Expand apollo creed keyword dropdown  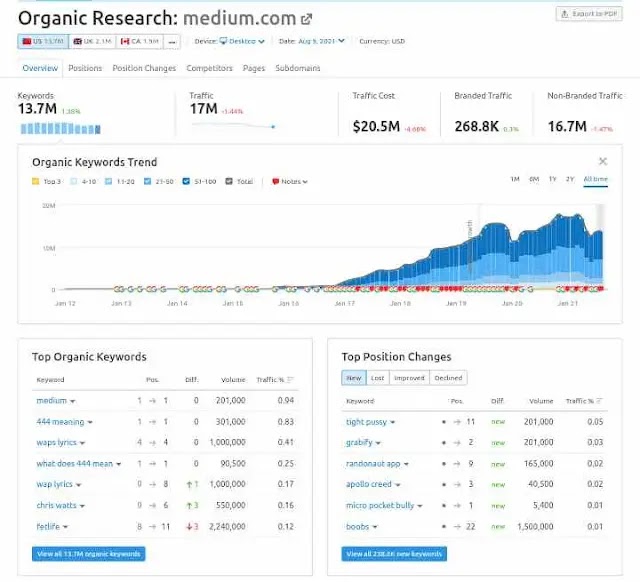click(x=398, y=485)
